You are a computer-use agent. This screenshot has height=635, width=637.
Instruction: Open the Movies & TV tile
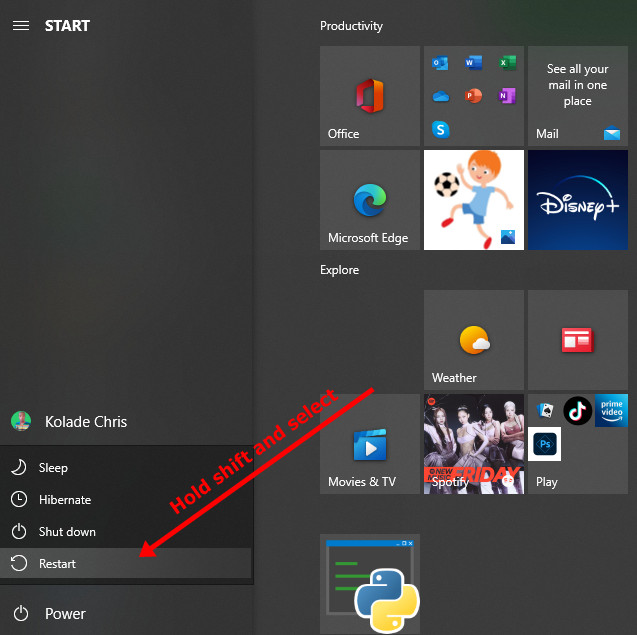point(370,444)
